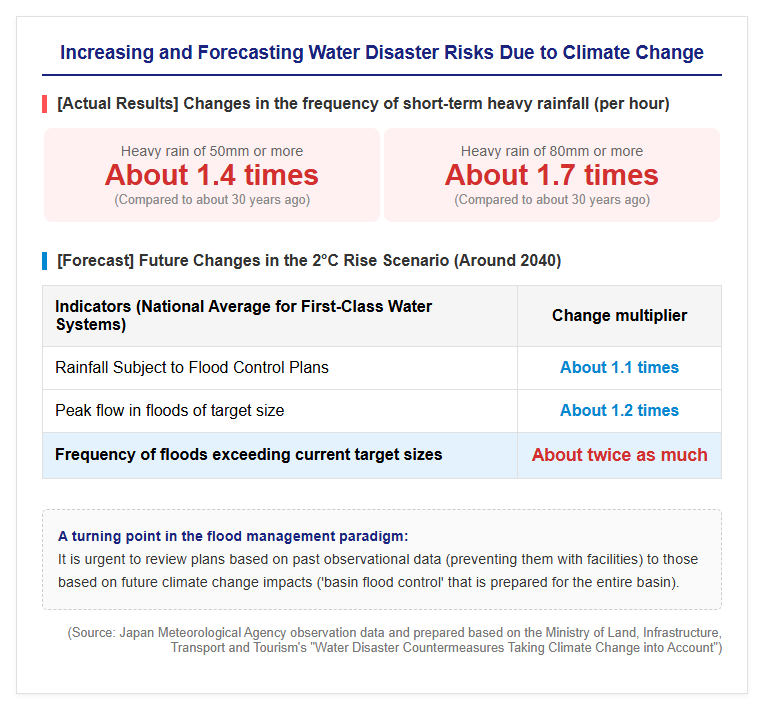
Task: Click the paradigm note body text
Action: pos(378,571)
